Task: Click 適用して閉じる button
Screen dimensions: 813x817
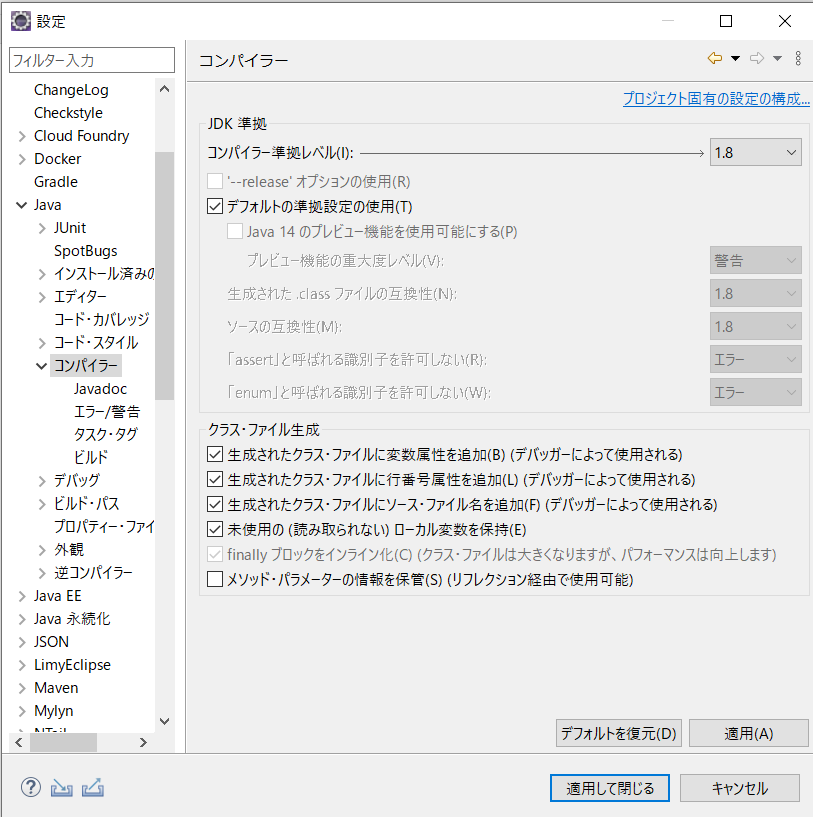Action: [x=610, y=788]
